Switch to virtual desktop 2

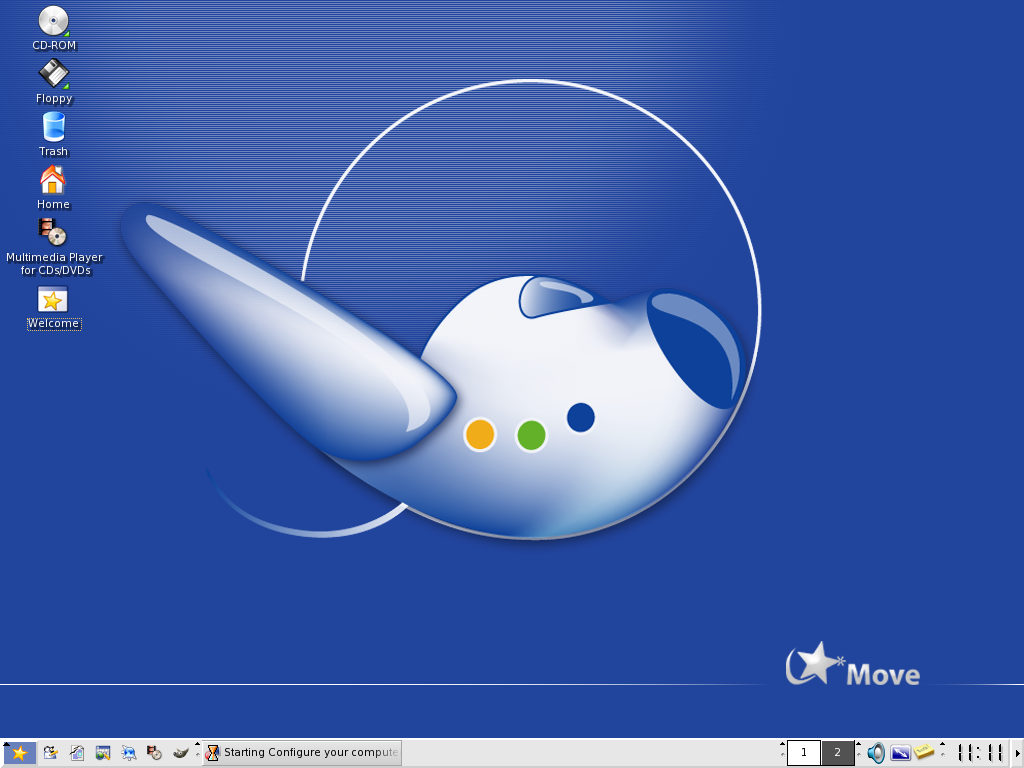pyautogui.click(x=837, y=752)
